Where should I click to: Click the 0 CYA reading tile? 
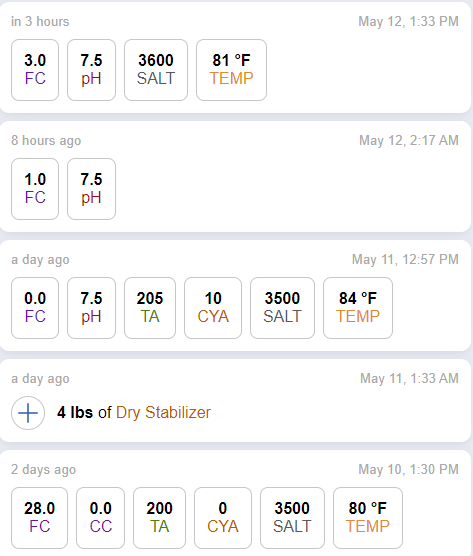(223, 518)
